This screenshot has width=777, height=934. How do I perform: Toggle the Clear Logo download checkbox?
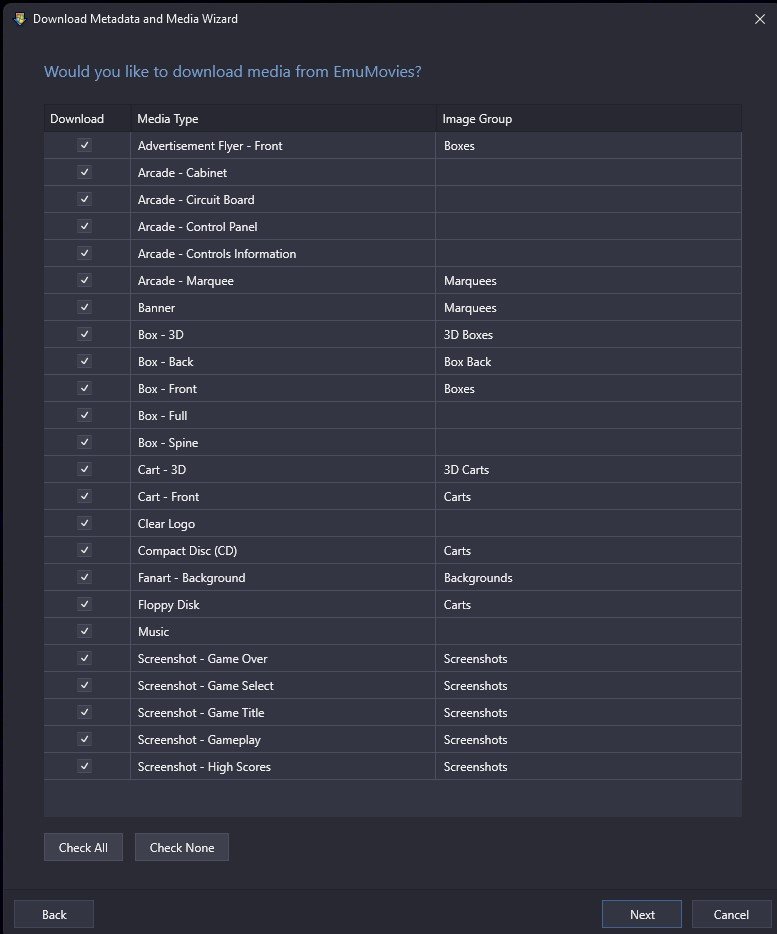(85, 523)
